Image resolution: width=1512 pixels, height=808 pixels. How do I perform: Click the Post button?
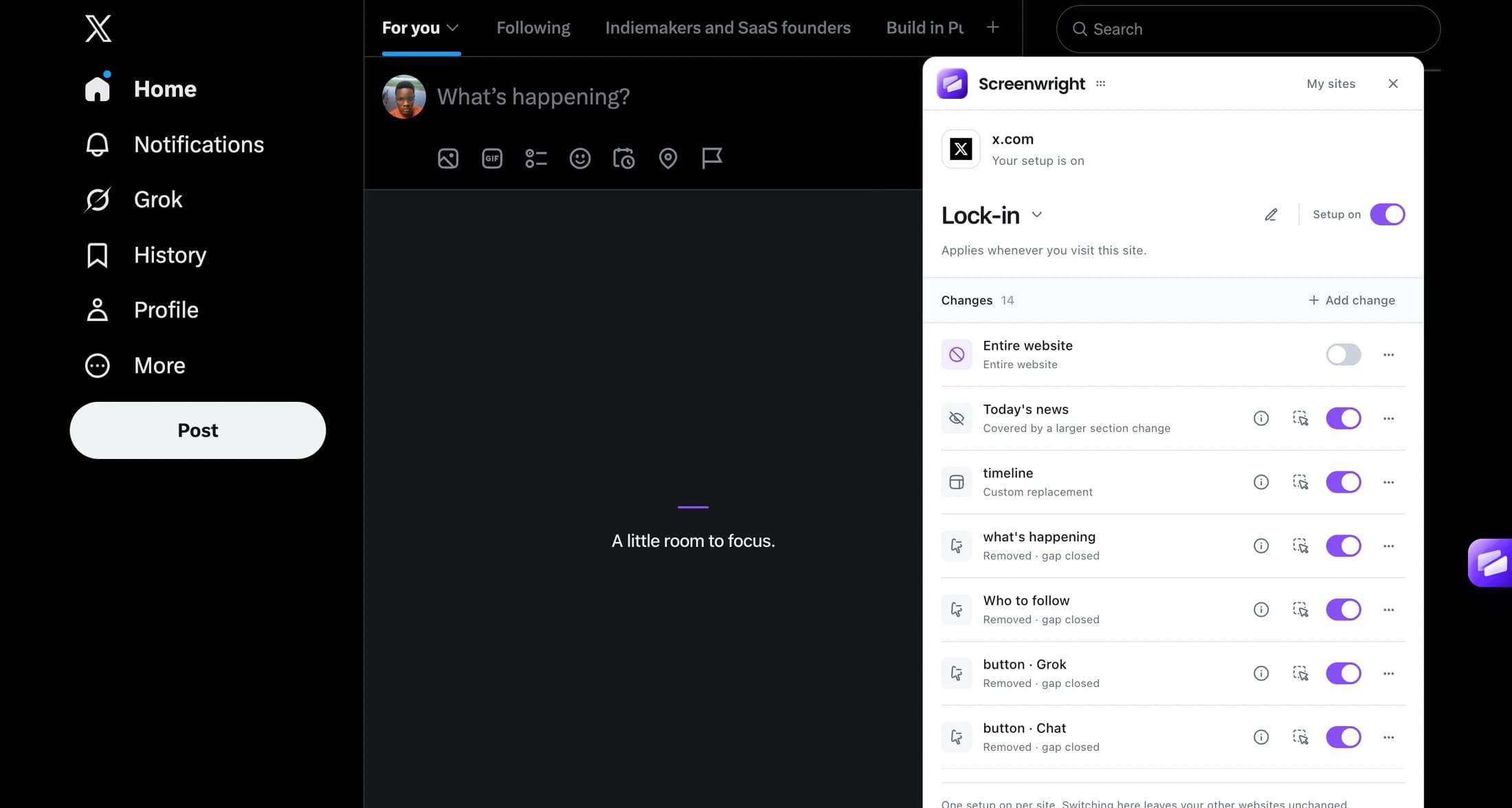pyautogui.click(x=198, y=430)
